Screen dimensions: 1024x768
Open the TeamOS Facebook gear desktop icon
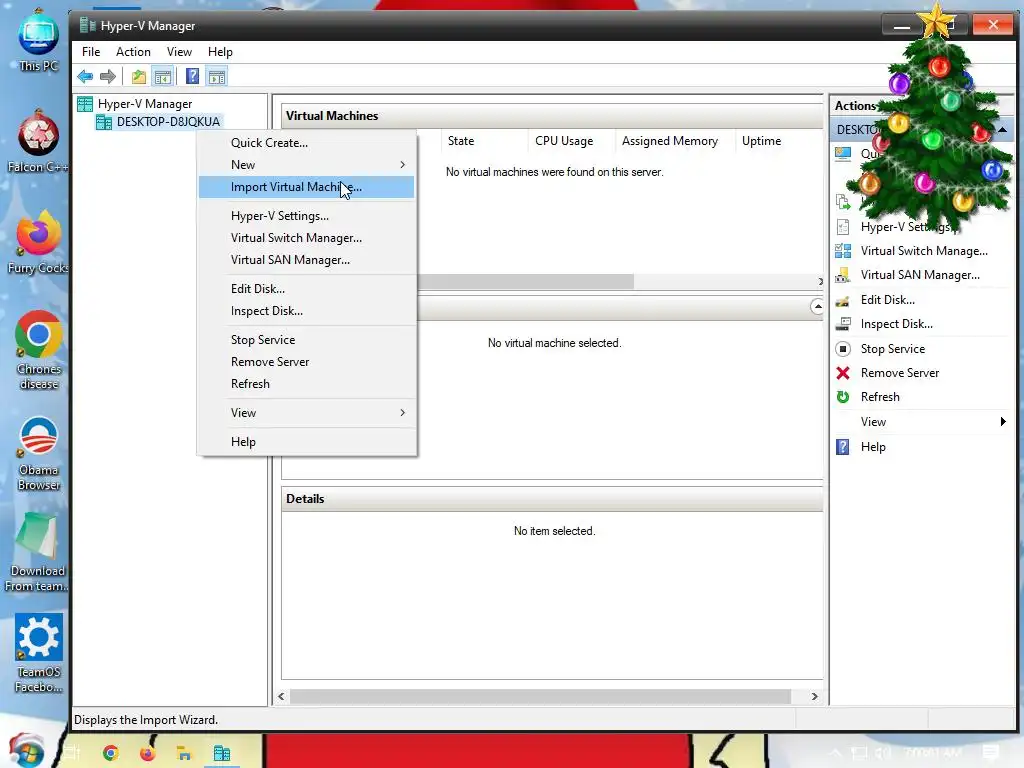tap(39, 653)
